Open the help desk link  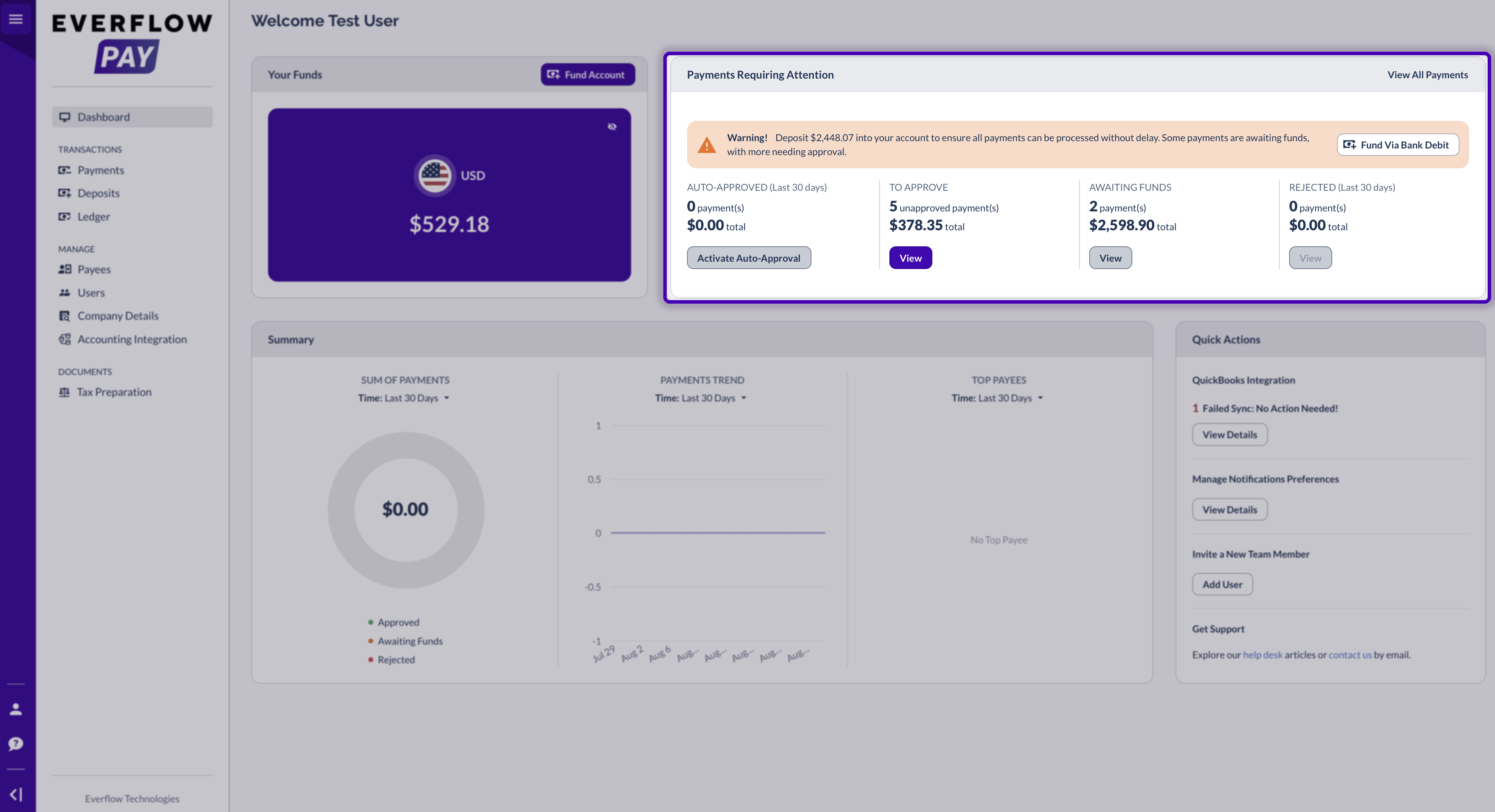pos(1262,655)
